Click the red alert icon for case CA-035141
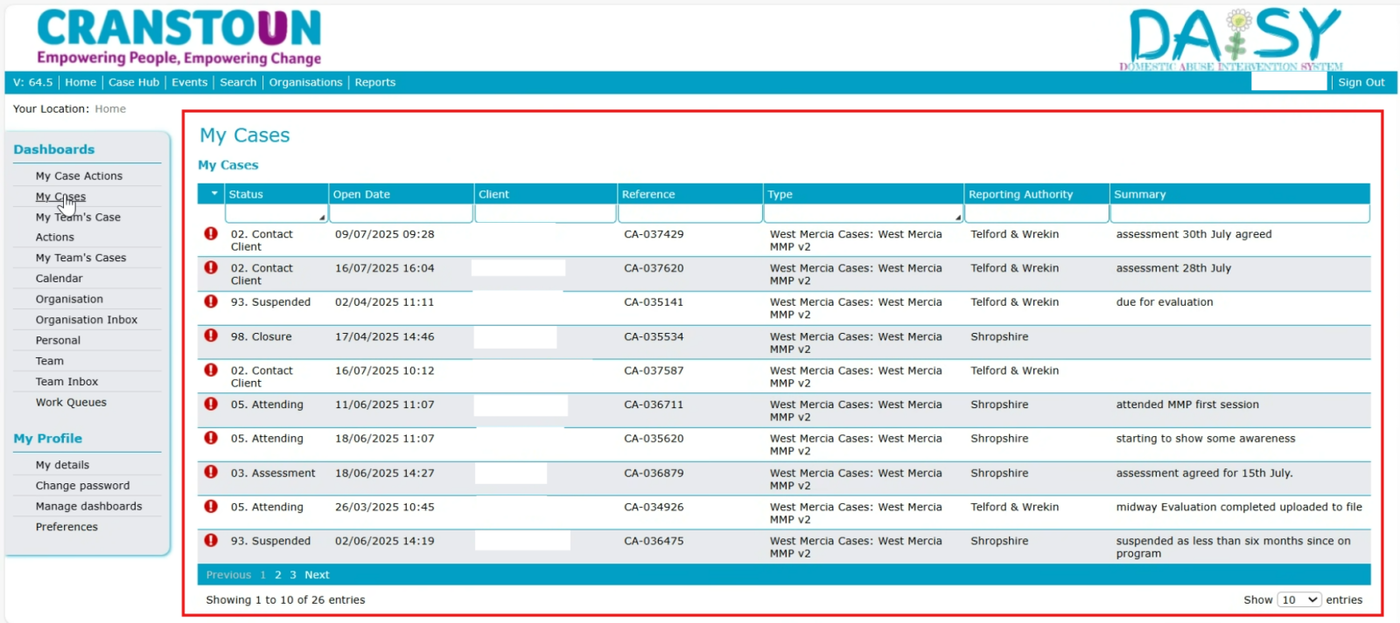This screenshot has width=1400, height=623. pos(211,302)
